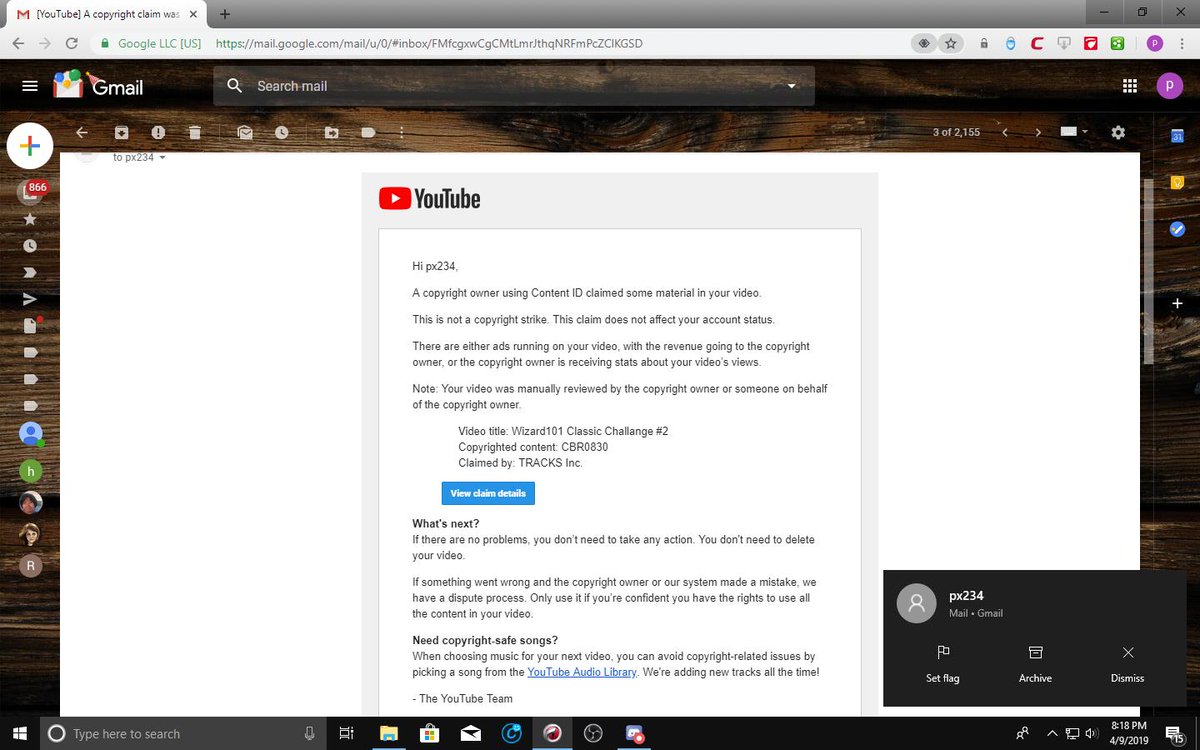
Task: Click the Gmail logo
Action: click(99, 85)
